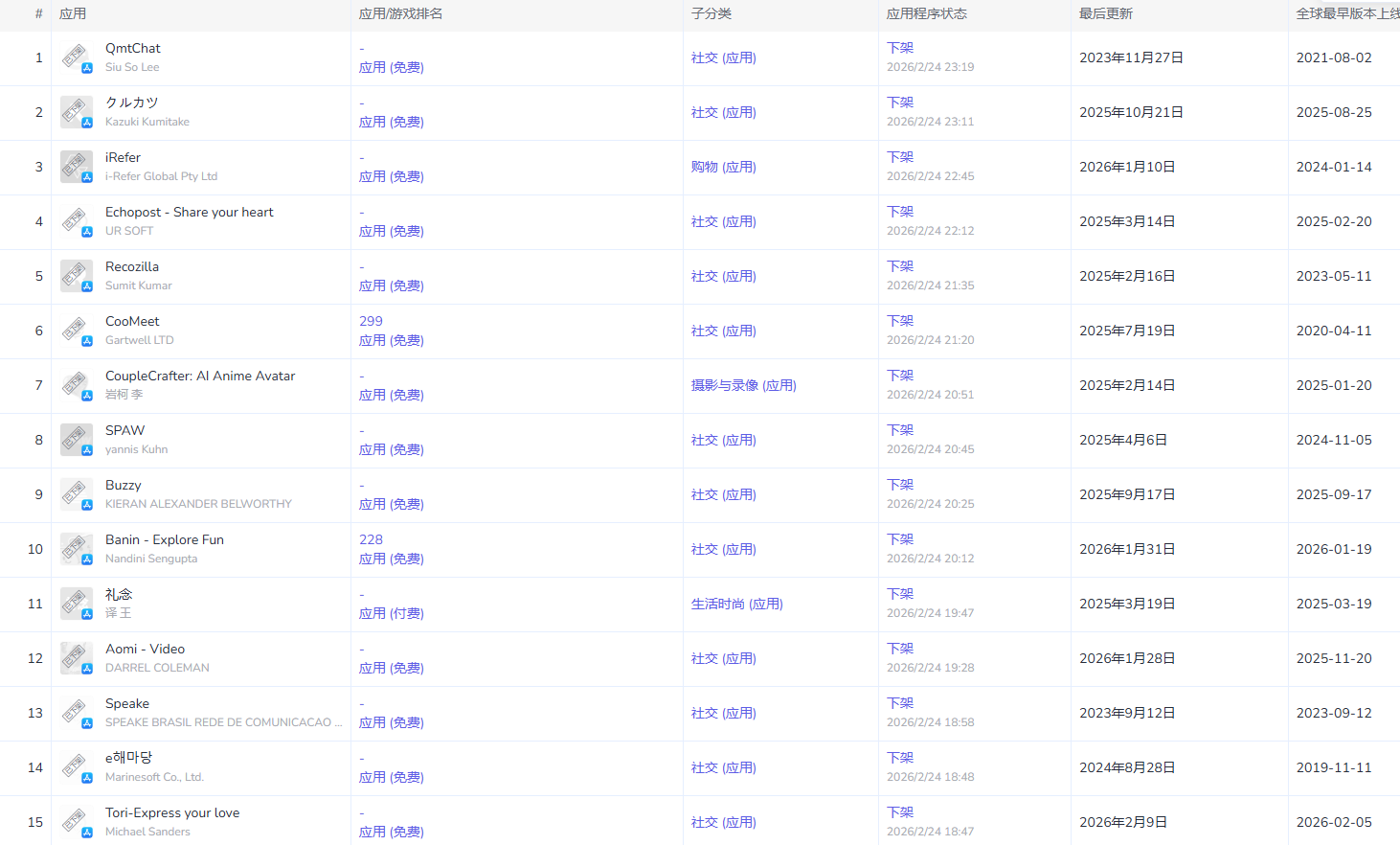Click developer name Sumit Kumar
Viewport: 1400px width, 845px height.
[x=139, y=285]
